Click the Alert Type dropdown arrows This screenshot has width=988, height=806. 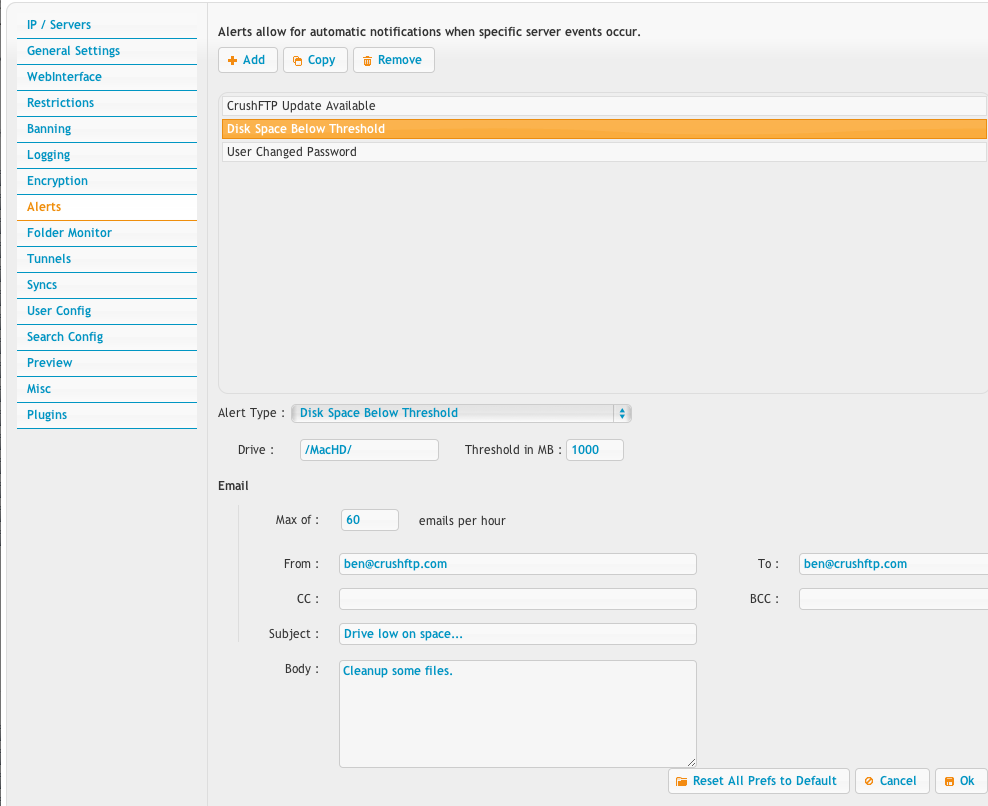(622, 413)
